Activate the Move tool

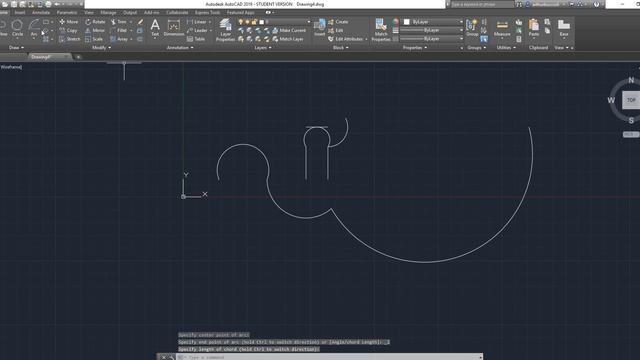(x=69, y=22)
